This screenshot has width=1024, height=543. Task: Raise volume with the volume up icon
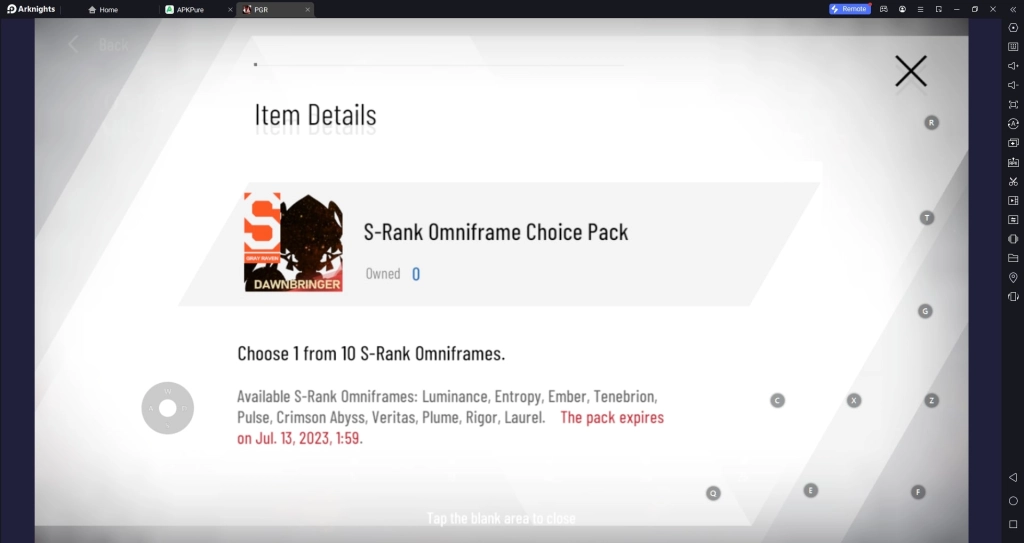(1013, 66)
